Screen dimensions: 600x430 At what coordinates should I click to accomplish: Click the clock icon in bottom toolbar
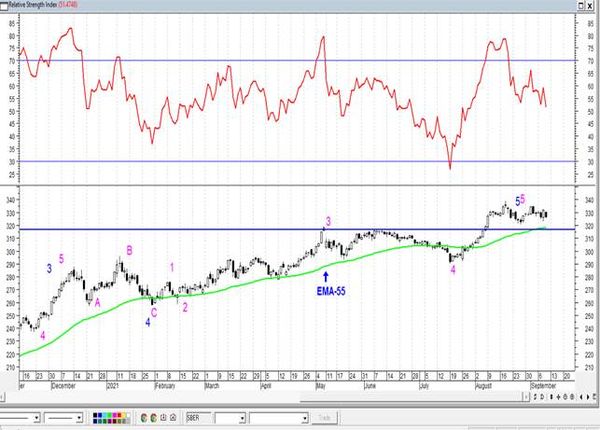[163, 418]
